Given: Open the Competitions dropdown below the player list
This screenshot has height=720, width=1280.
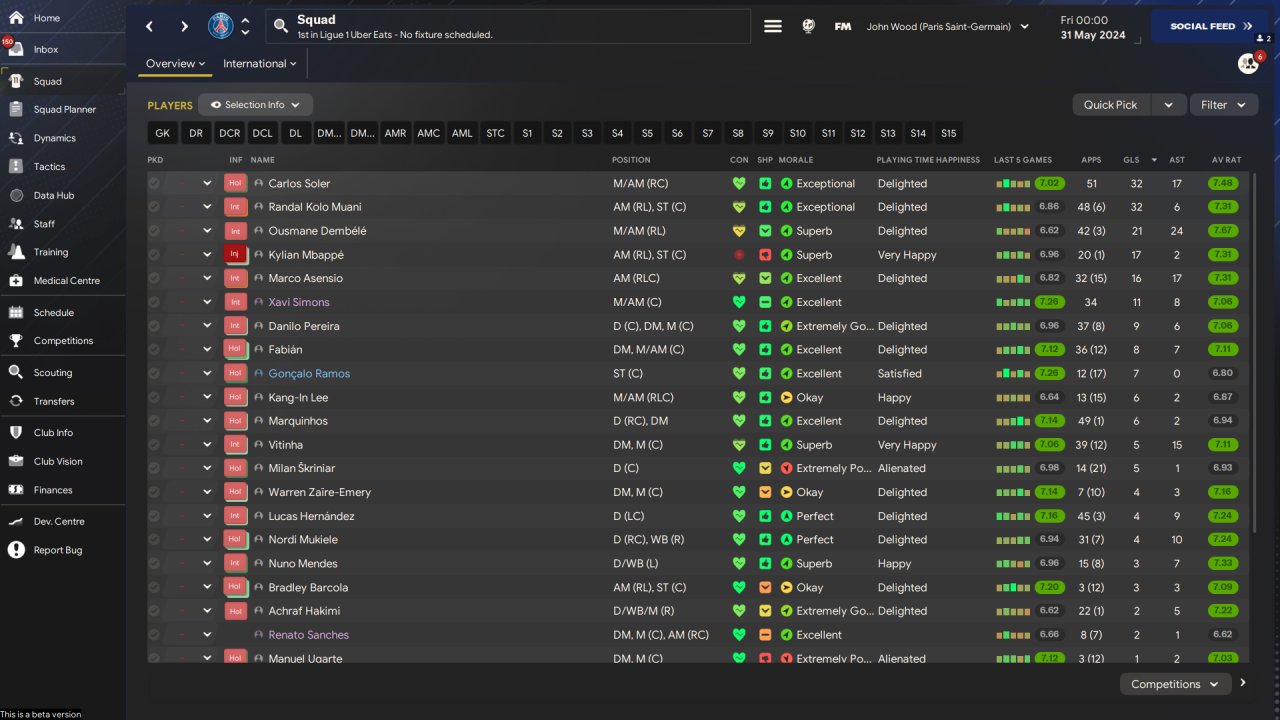Looking at the screenshot, I should tap(1175, 684).
